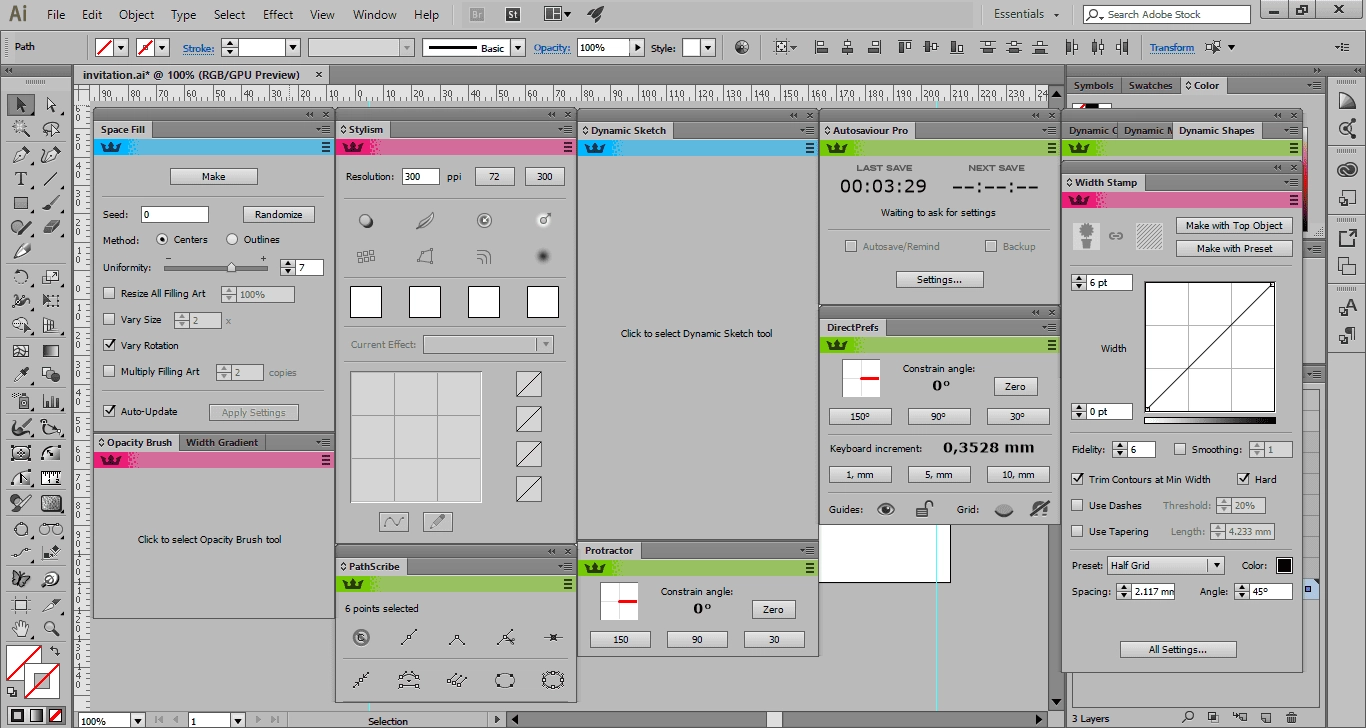Open Opacity 100% dropdown arrow

637,47
